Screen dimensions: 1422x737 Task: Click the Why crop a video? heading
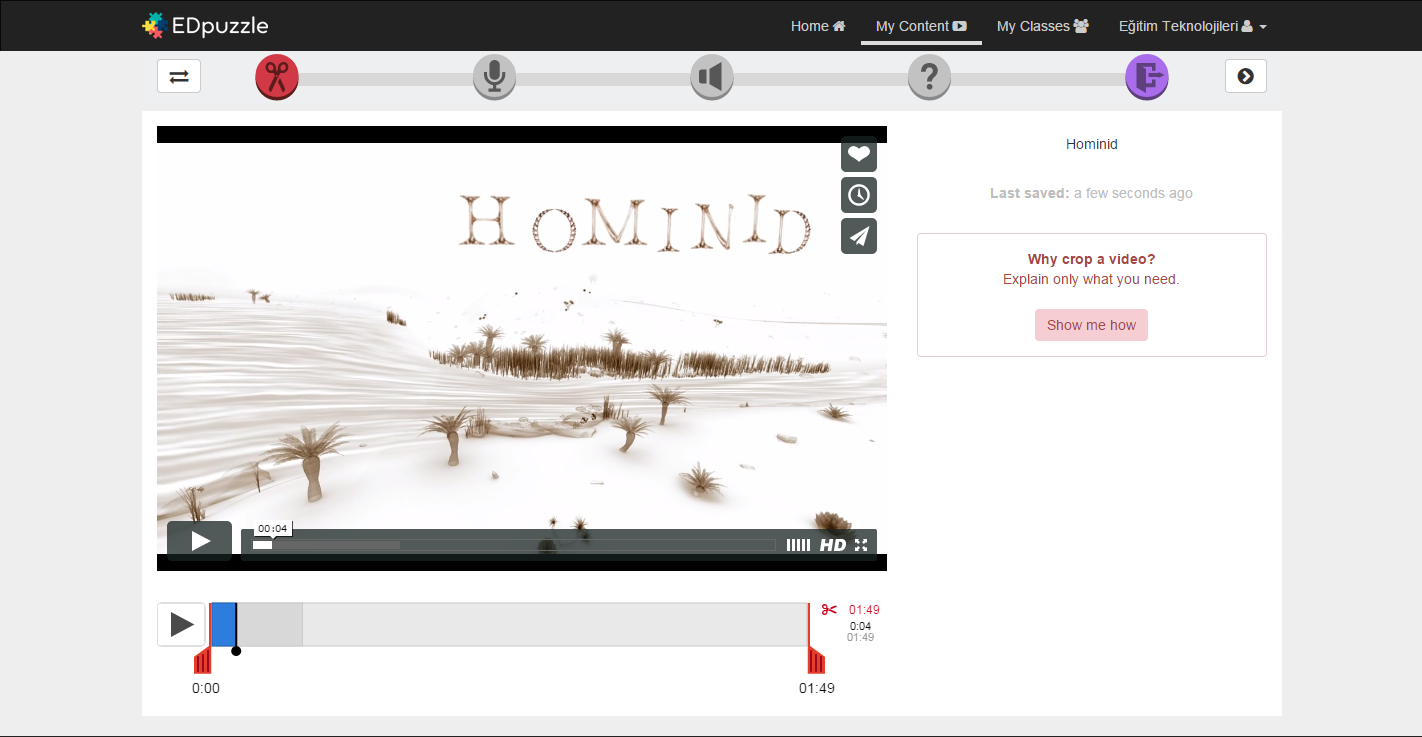pyautogui.click(x=1091, y=259)
